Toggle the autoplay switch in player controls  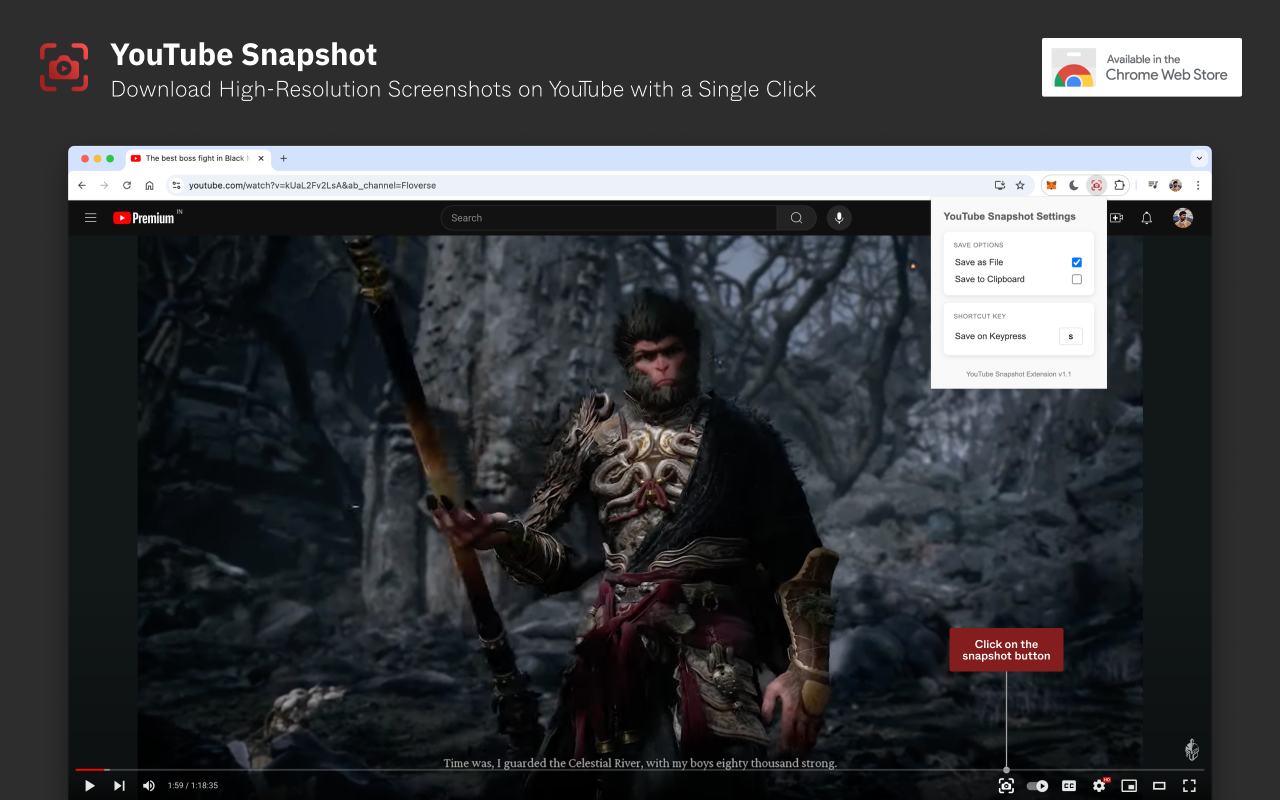click(x=1037, y=786)
